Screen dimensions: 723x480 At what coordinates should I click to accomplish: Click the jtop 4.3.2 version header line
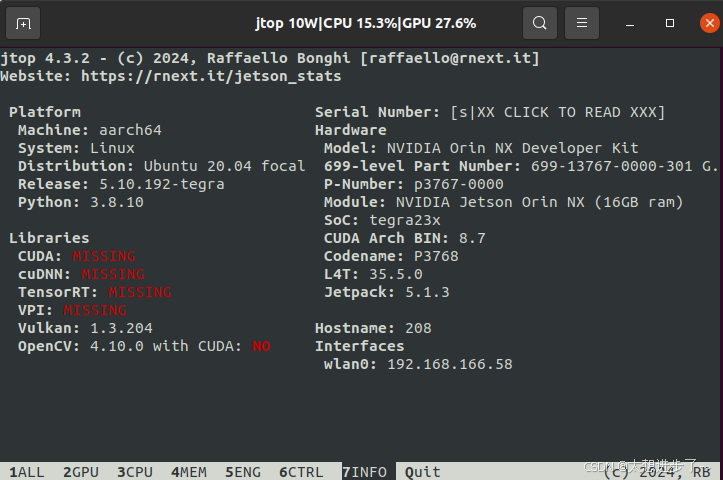point(270,59)
